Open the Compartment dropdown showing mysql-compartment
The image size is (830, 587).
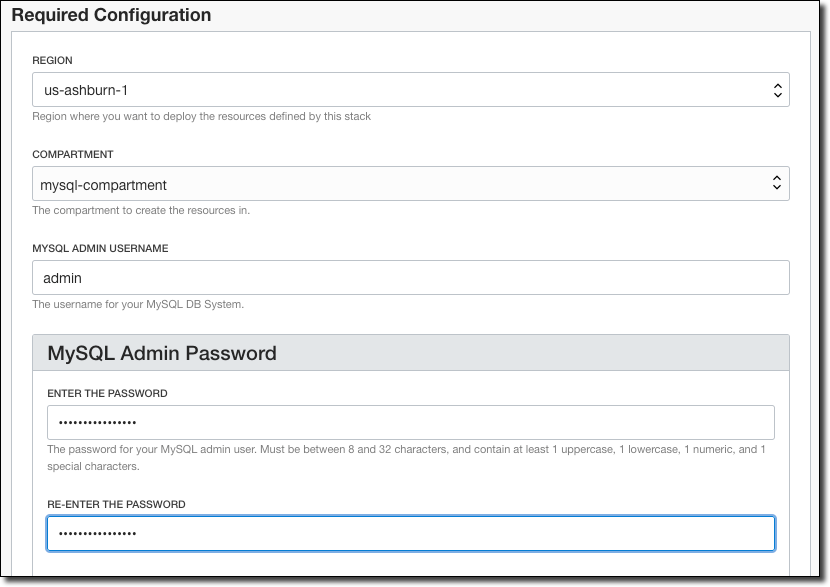point(400,184)
